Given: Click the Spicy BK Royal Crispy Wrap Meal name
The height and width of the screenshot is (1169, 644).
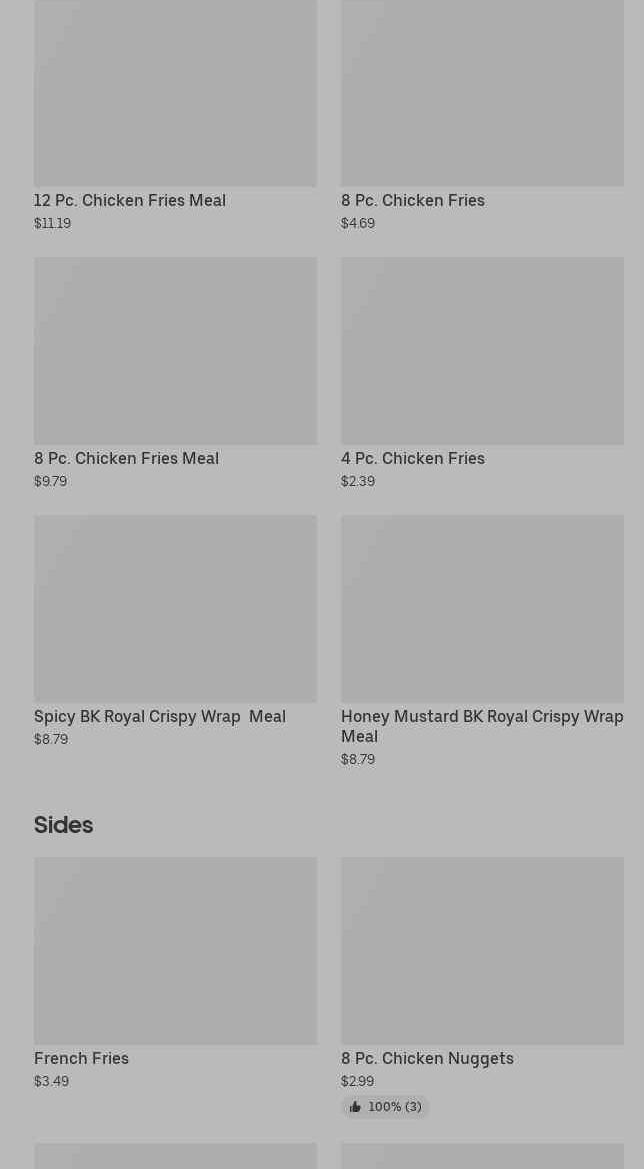Looking at the screenshot, I should 160,716.
